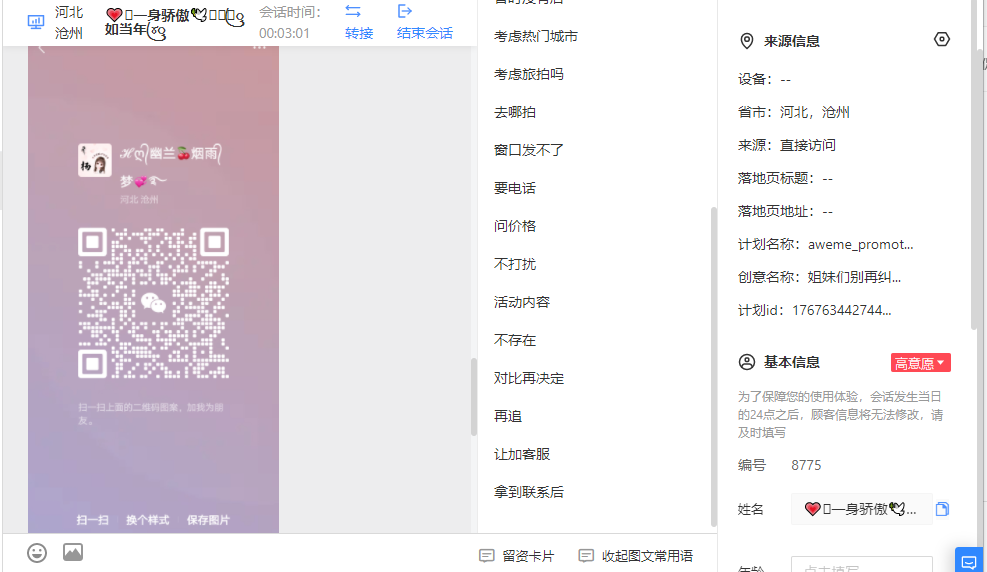This screenshot has width=987, height=572.
Task: Click the partially visible input field below 姓名
Action: [861, 564]
